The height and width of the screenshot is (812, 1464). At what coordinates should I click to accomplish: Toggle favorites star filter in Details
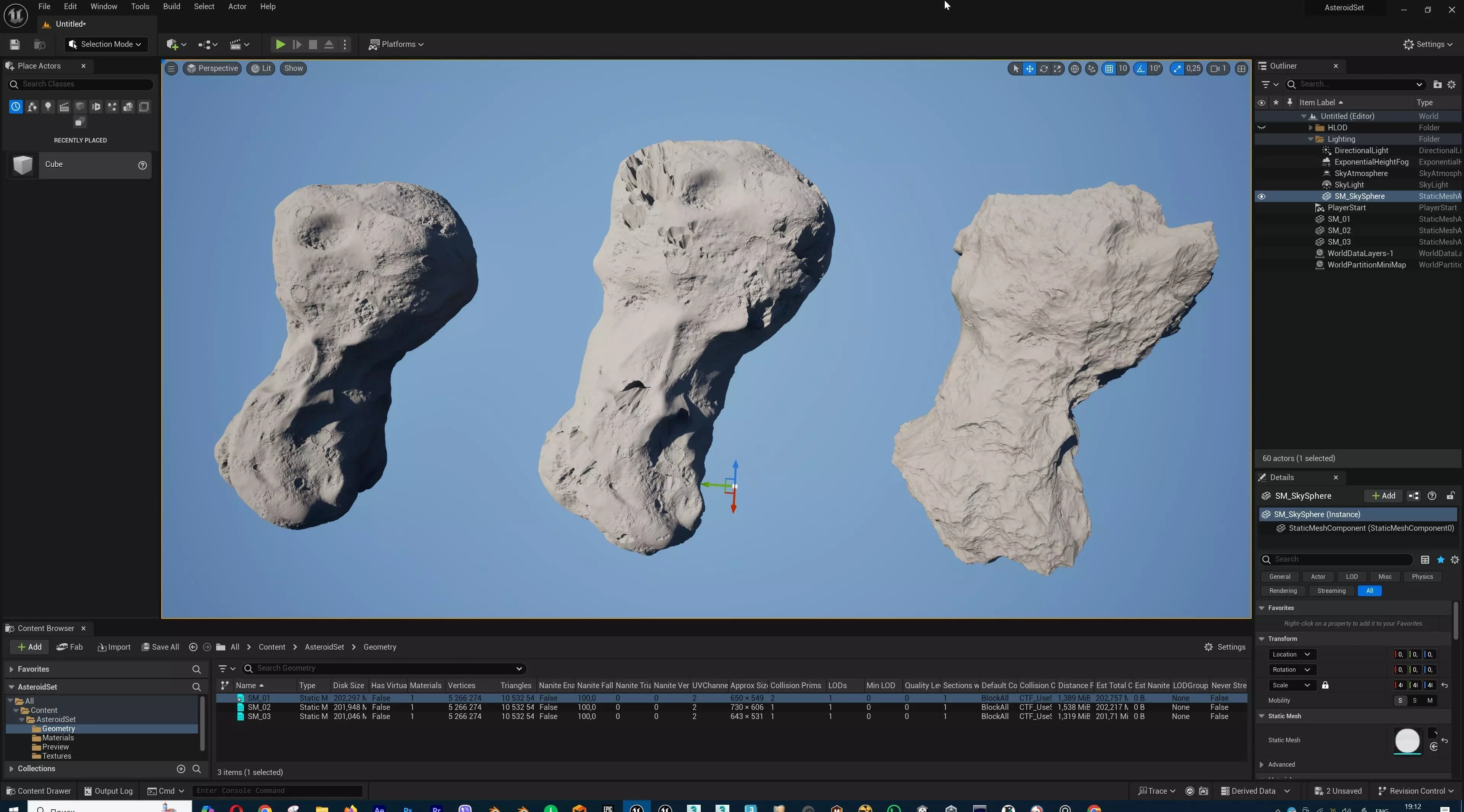[1440, 560]
